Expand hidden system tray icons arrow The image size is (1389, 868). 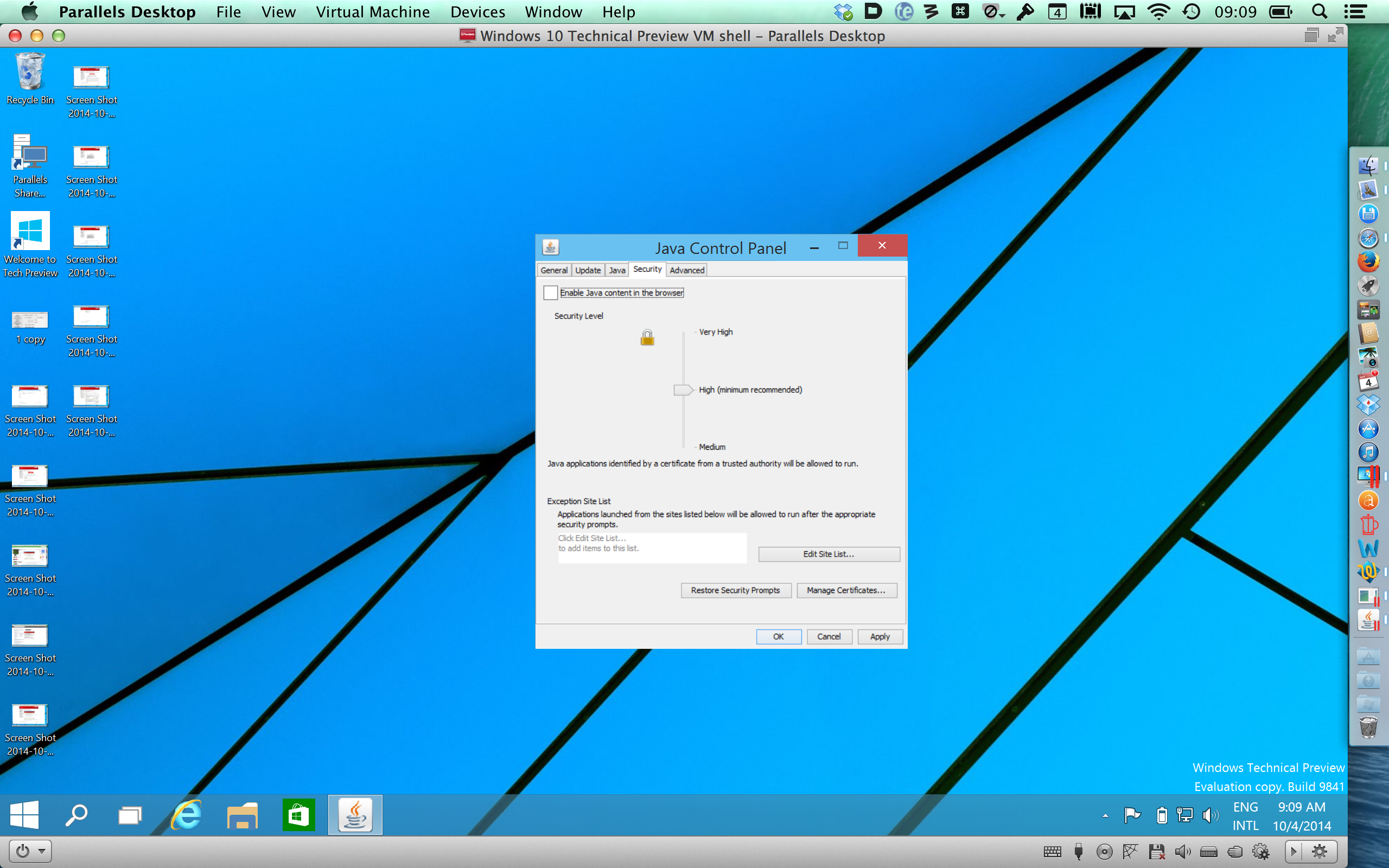[1105, 816]
